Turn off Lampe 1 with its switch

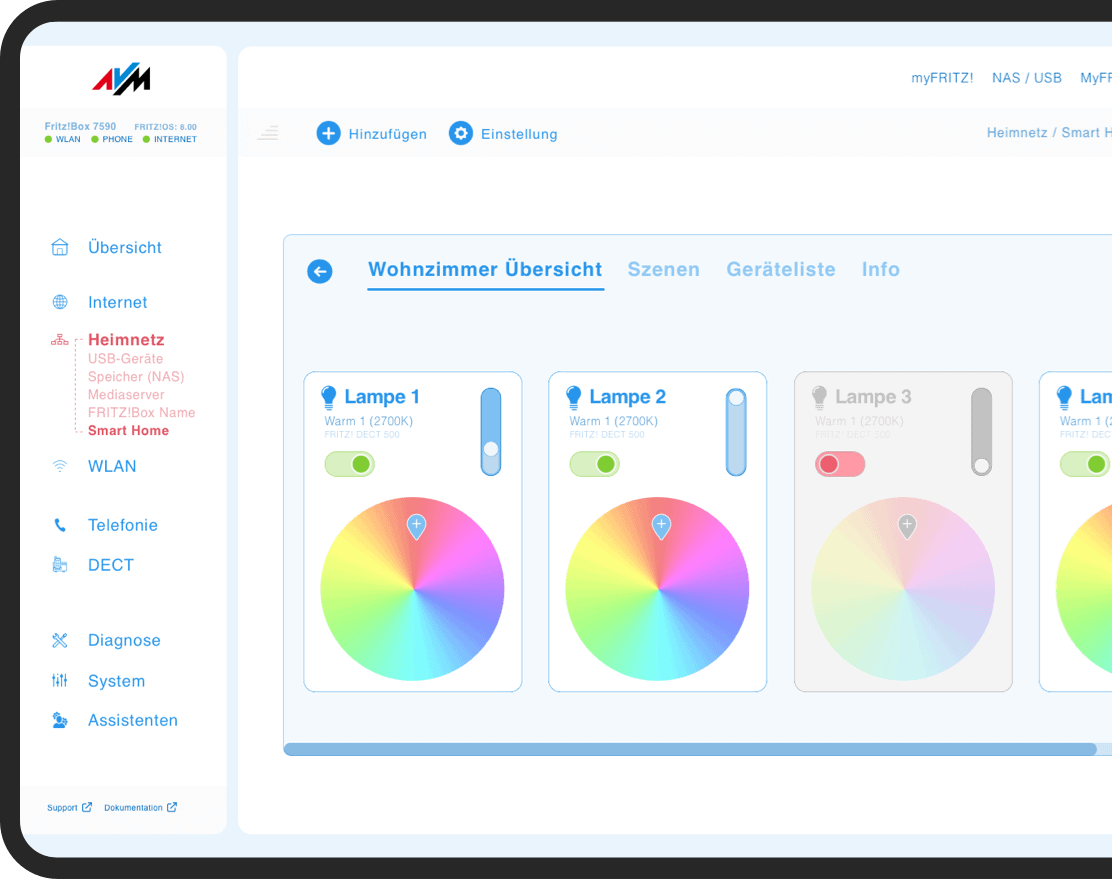(349, 464)
